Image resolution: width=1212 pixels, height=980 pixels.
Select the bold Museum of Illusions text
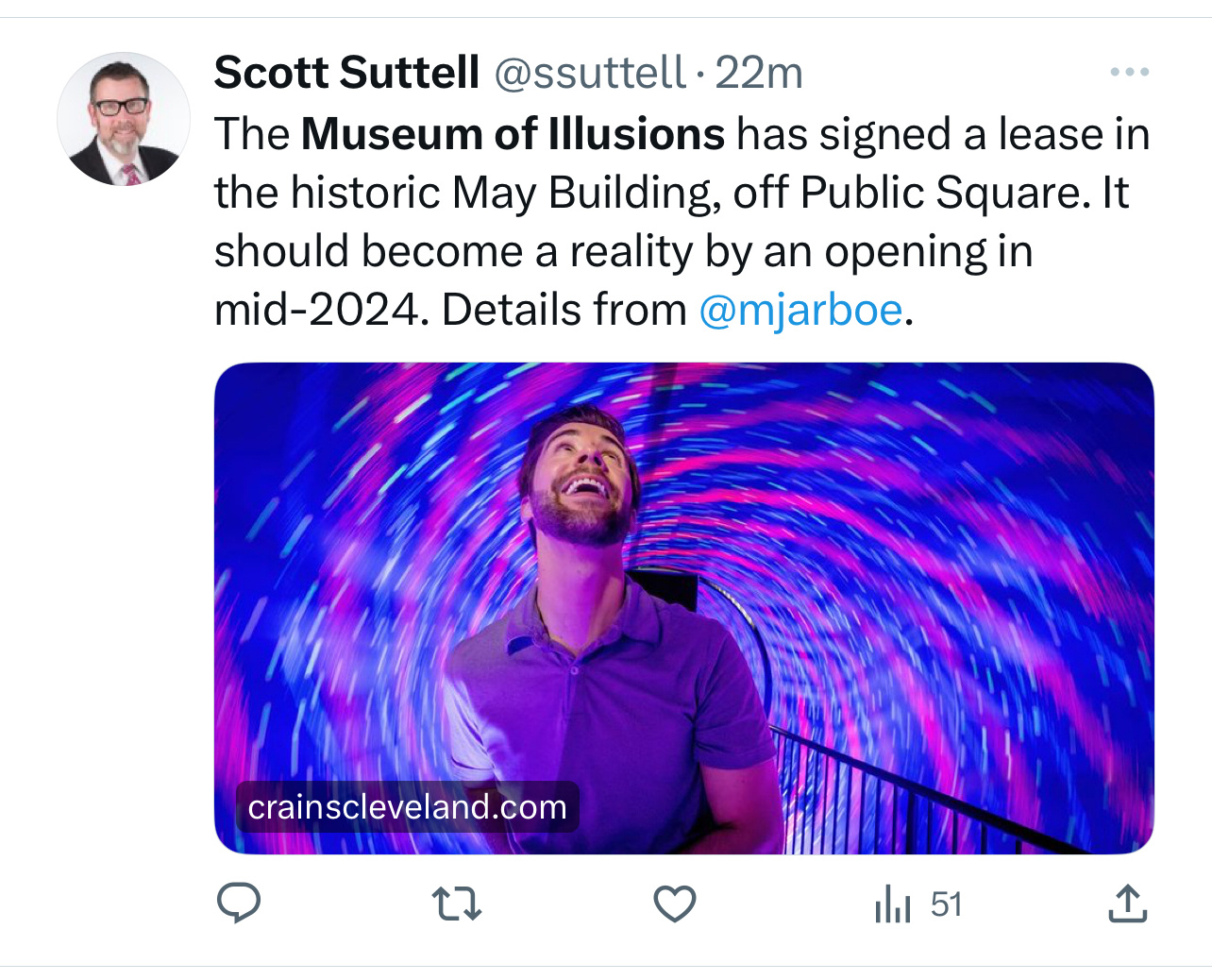513,134
